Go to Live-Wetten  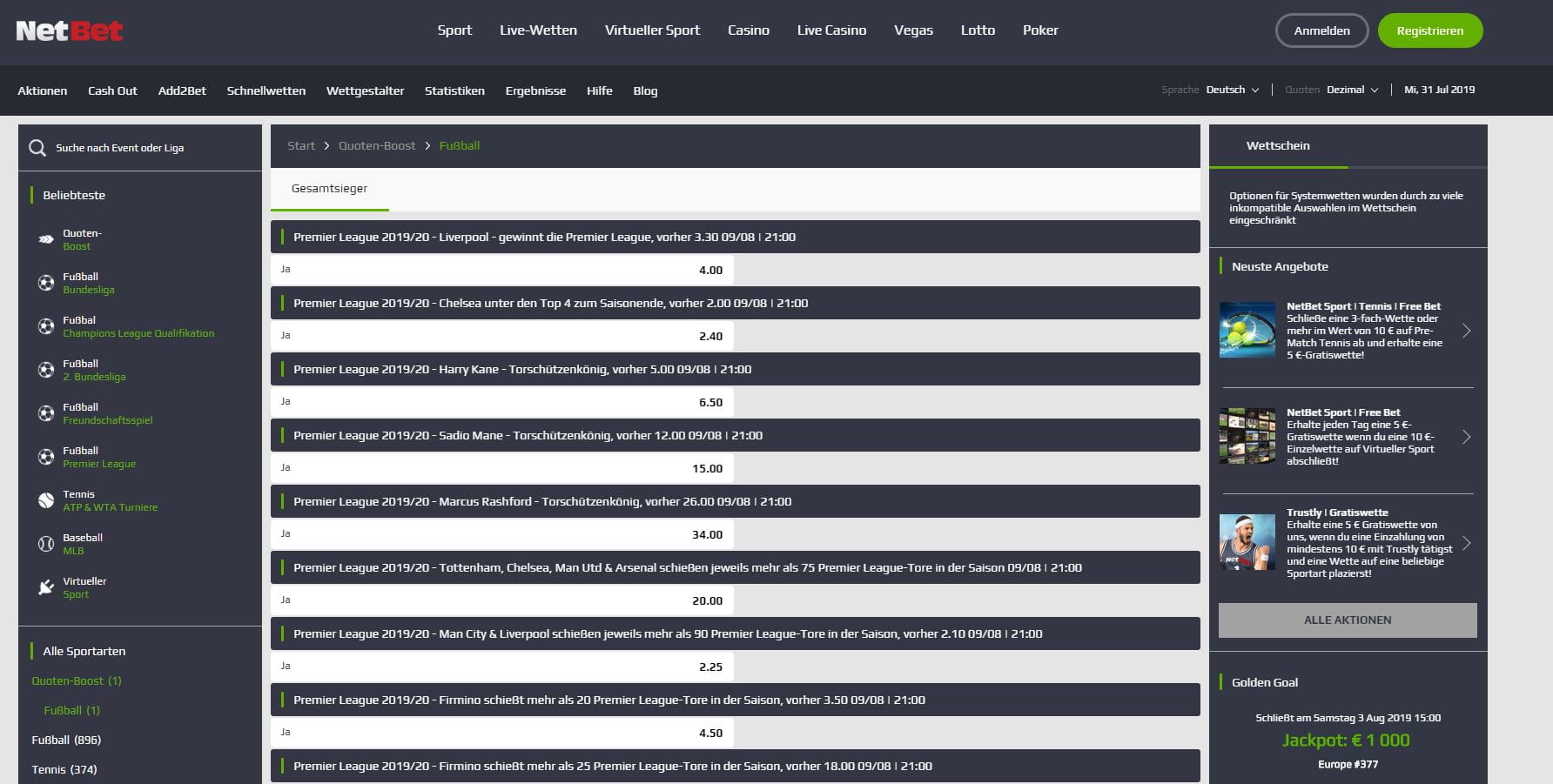pyautogui.click(x=538, y=30)
